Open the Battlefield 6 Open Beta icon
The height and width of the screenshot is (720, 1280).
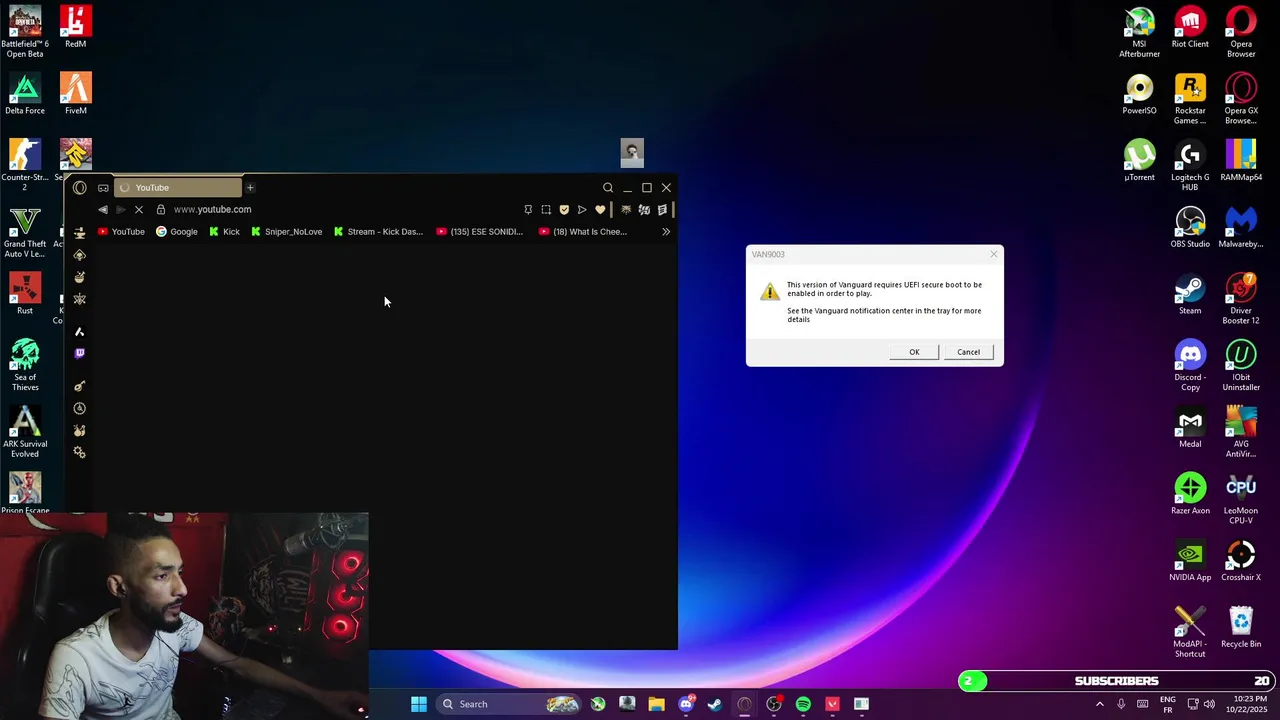point(25,32)
